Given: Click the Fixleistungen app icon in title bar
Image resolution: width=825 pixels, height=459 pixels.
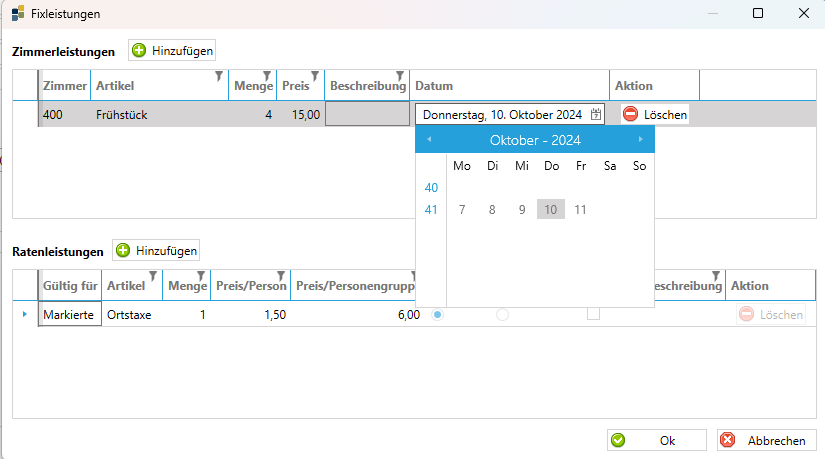Looking at the screenshot, I should click(x=18, y=13).
